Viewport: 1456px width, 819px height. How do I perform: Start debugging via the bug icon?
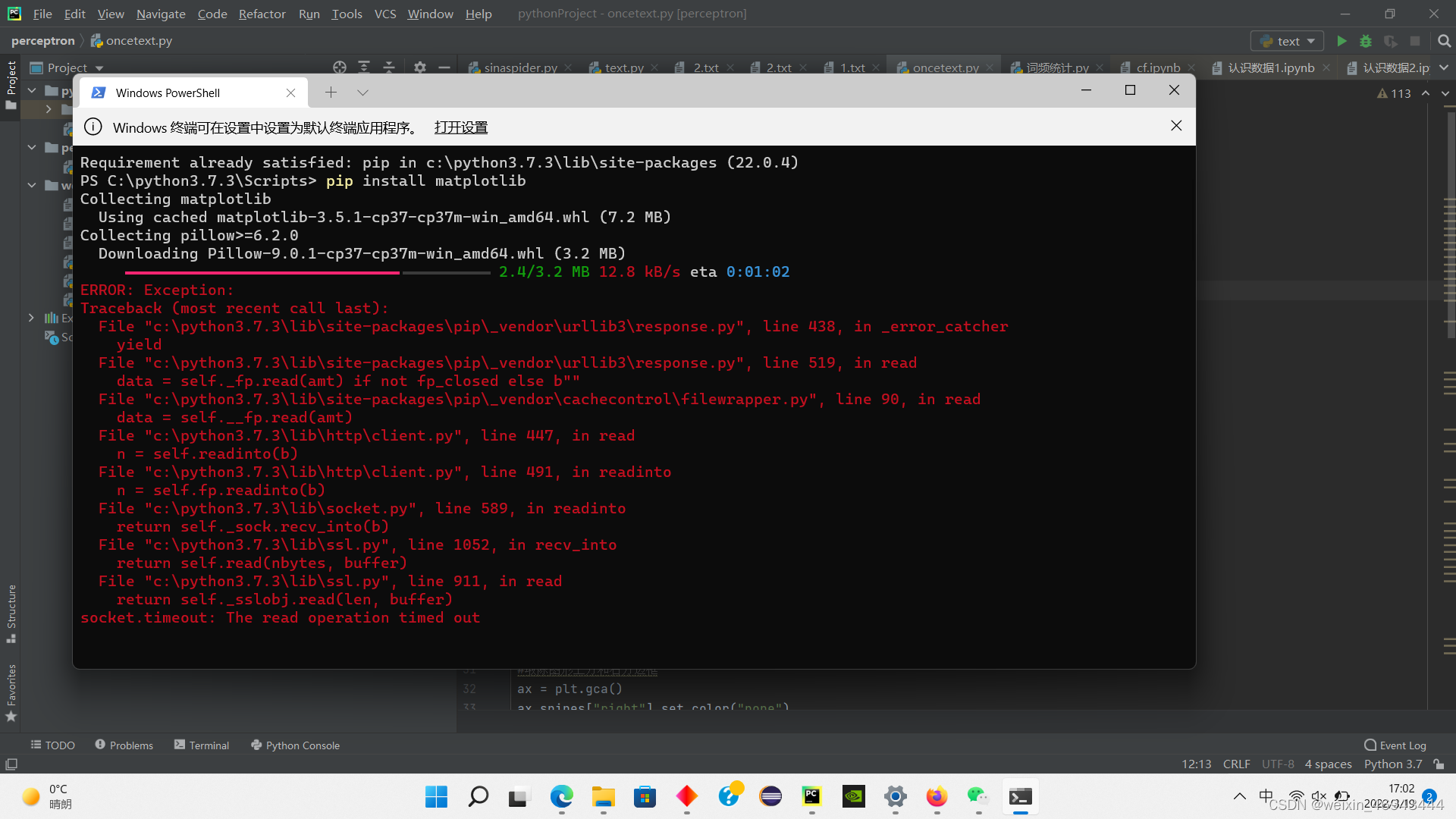(1365, 40)
